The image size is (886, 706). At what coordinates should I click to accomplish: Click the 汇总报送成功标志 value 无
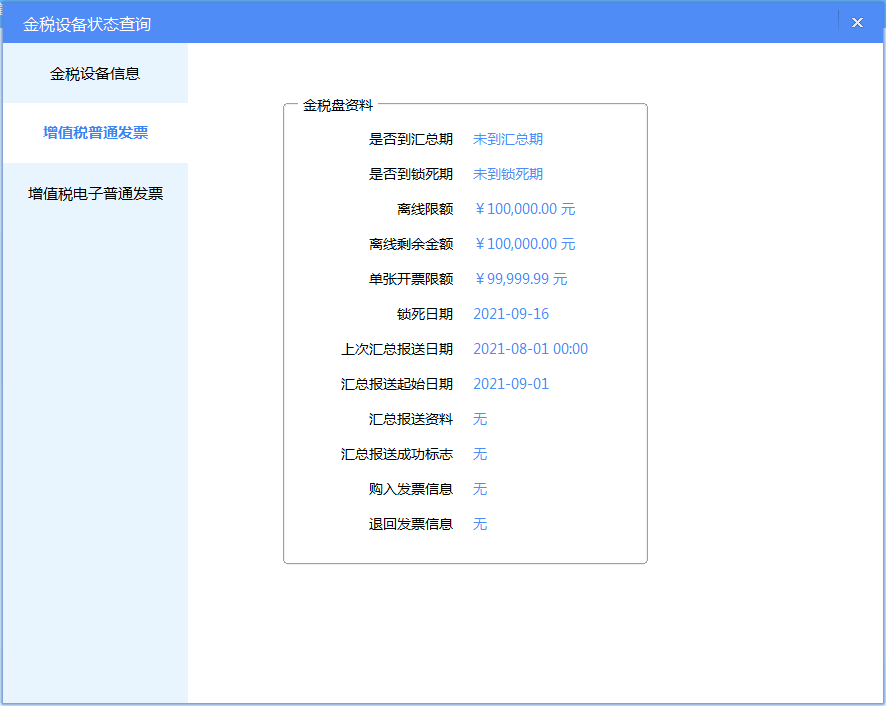pos(480,454)
